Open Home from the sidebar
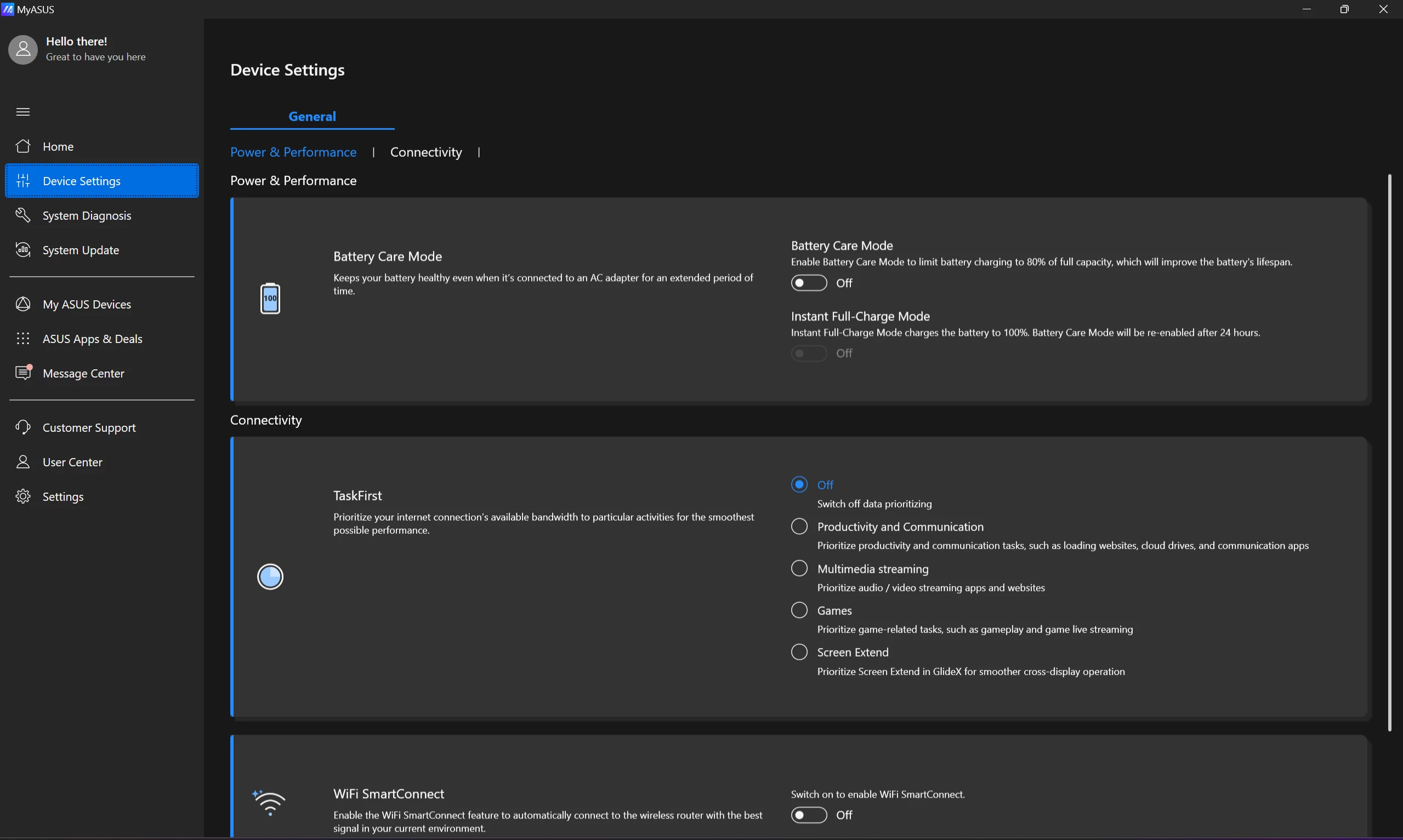 58,147
